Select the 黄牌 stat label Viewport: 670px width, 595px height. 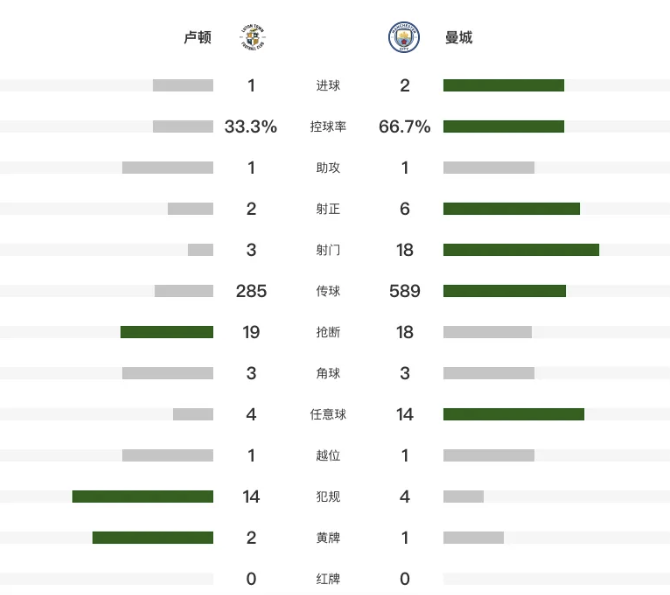click(328, 538)
